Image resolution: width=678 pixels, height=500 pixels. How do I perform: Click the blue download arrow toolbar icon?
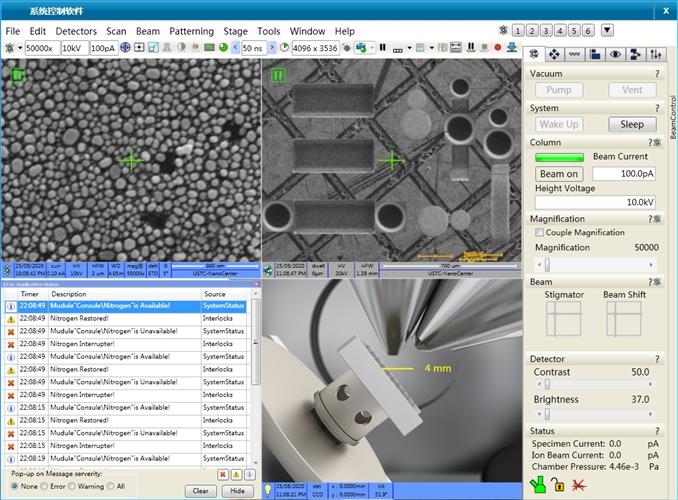[511, 48]
